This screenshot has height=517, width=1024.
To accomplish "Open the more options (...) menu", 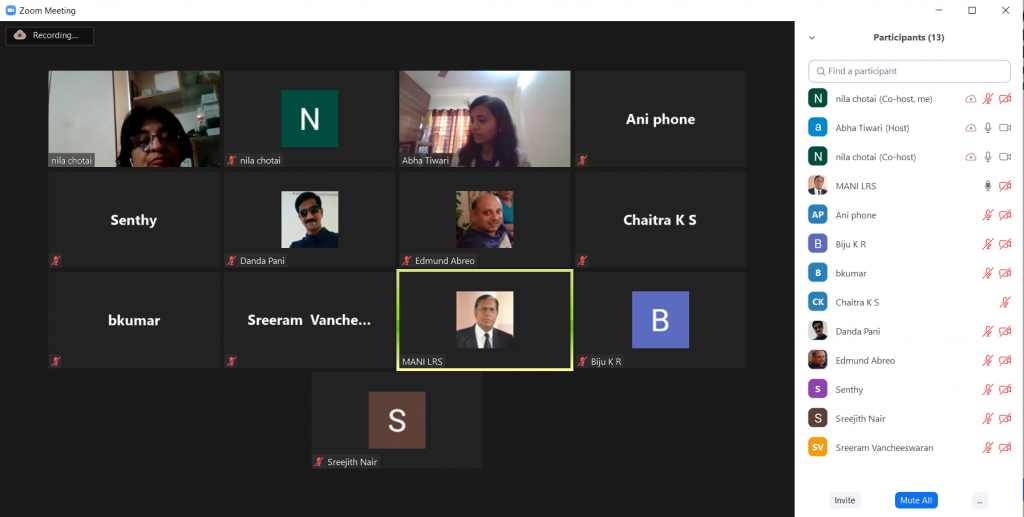I will (980, 501).
